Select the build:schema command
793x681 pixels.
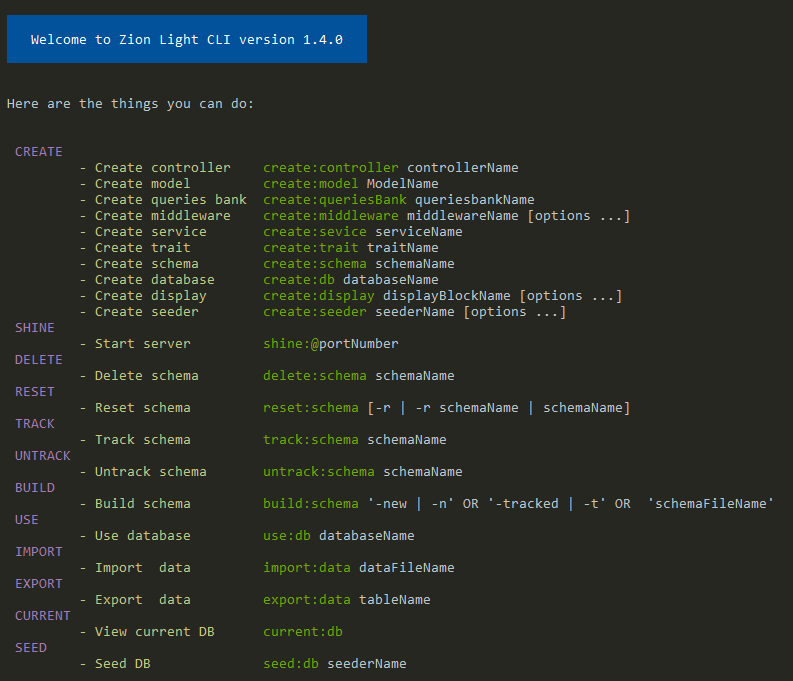click(x=311, y=504)
